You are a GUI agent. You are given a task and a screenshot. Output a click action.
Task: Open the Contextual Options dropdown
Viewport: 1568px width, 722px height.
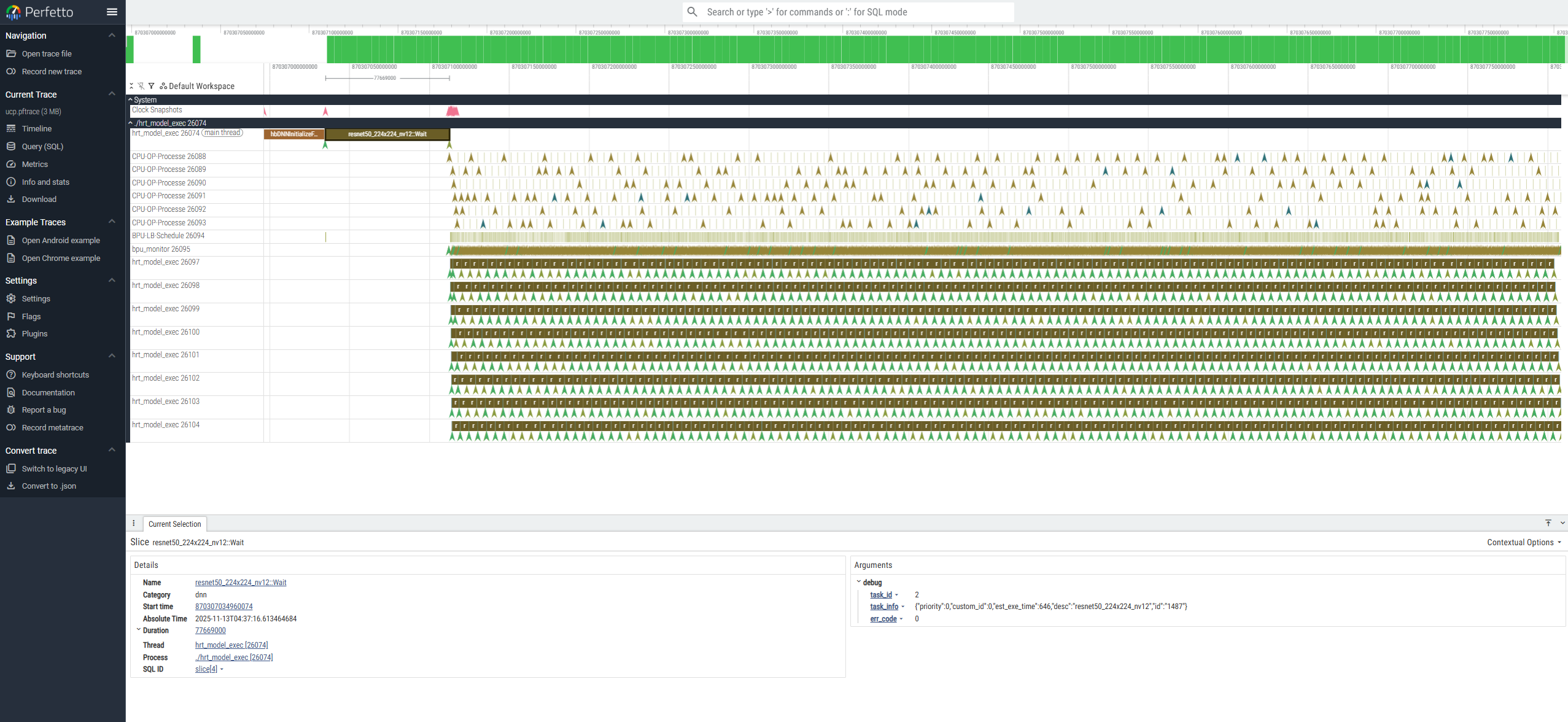pos(1524,542)
